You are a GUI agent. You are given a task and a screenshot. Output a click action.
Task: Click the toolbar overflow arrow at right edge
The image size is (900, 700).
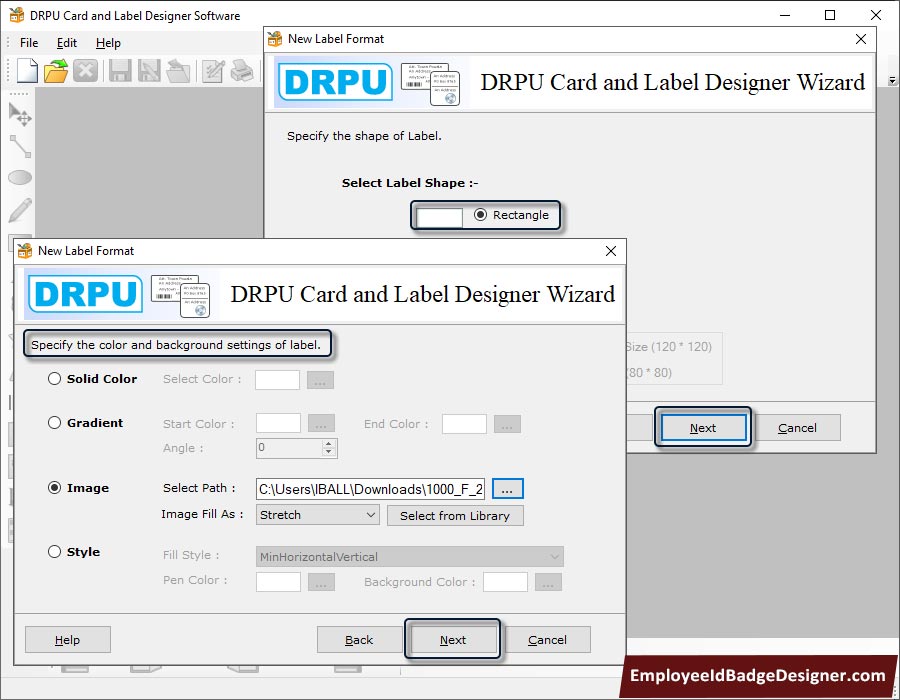(x=893, y=81)
